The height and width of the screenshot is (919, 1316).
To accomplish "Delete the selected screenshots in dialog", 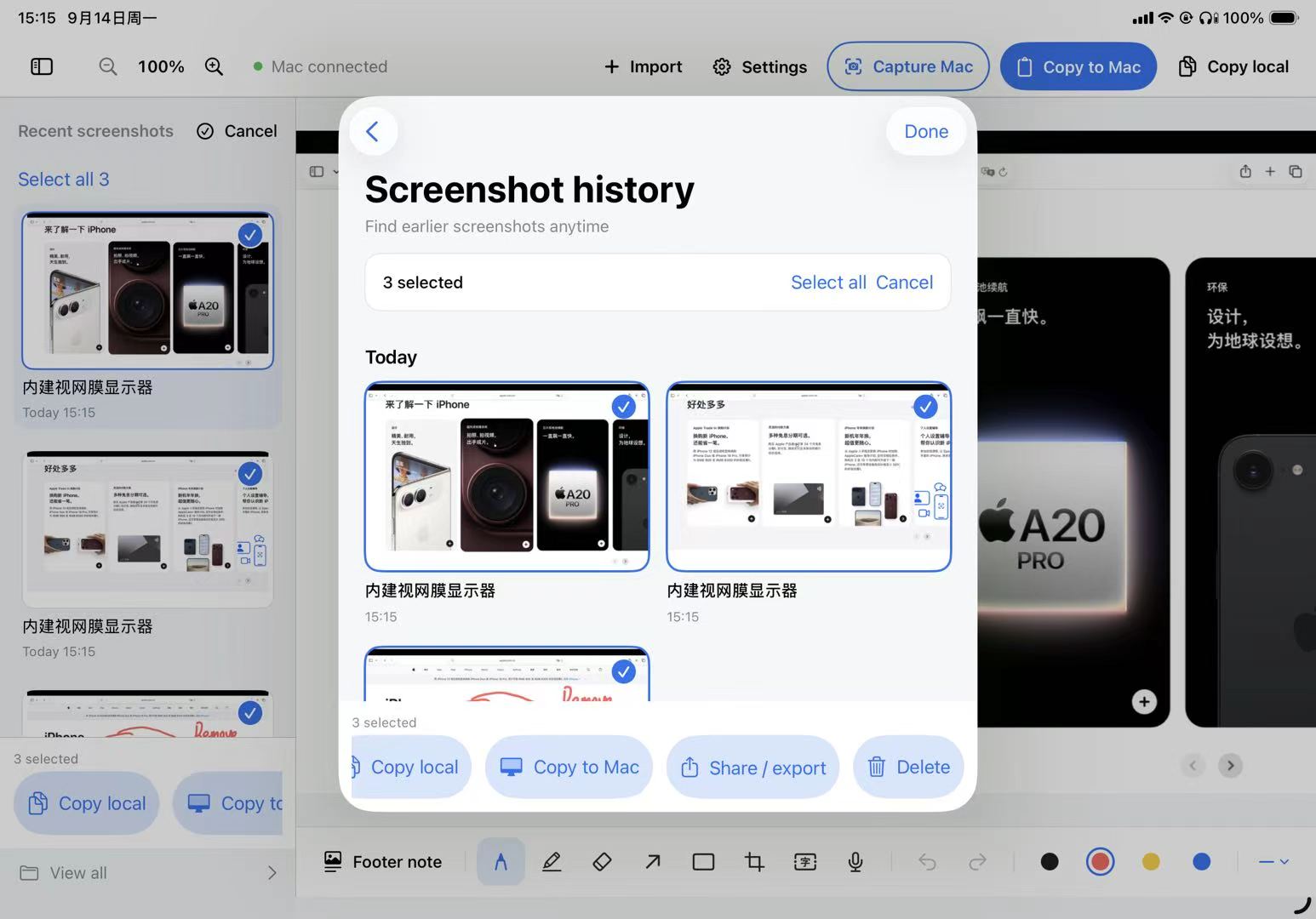I will click(x=908, y=767).
